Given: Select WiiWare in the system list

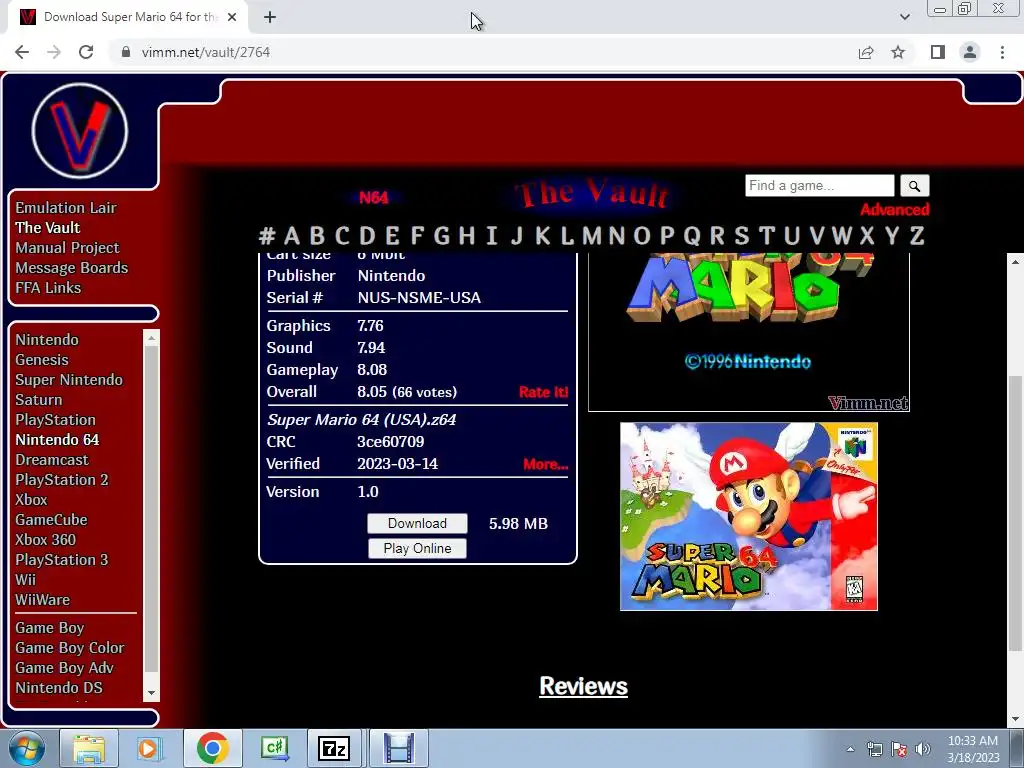Looking at the screenshot, I should (x=42, y=600).
